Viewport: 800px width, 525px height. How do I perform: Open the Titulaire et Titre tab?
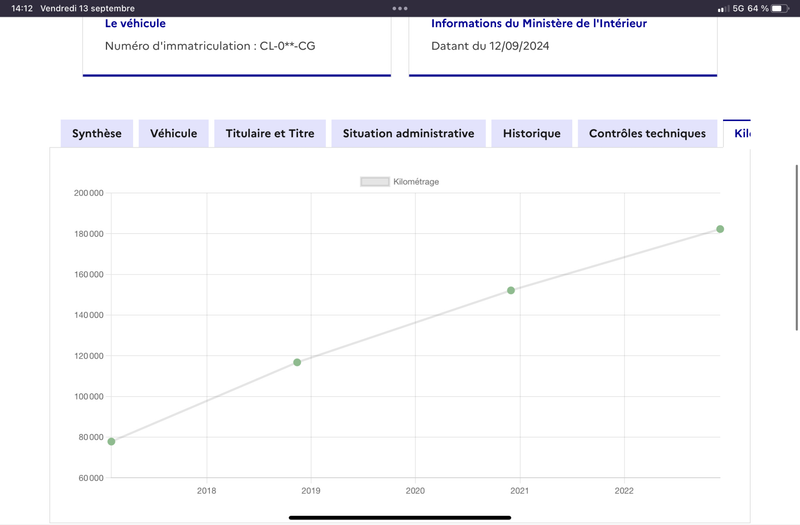[x=270, y=133]
